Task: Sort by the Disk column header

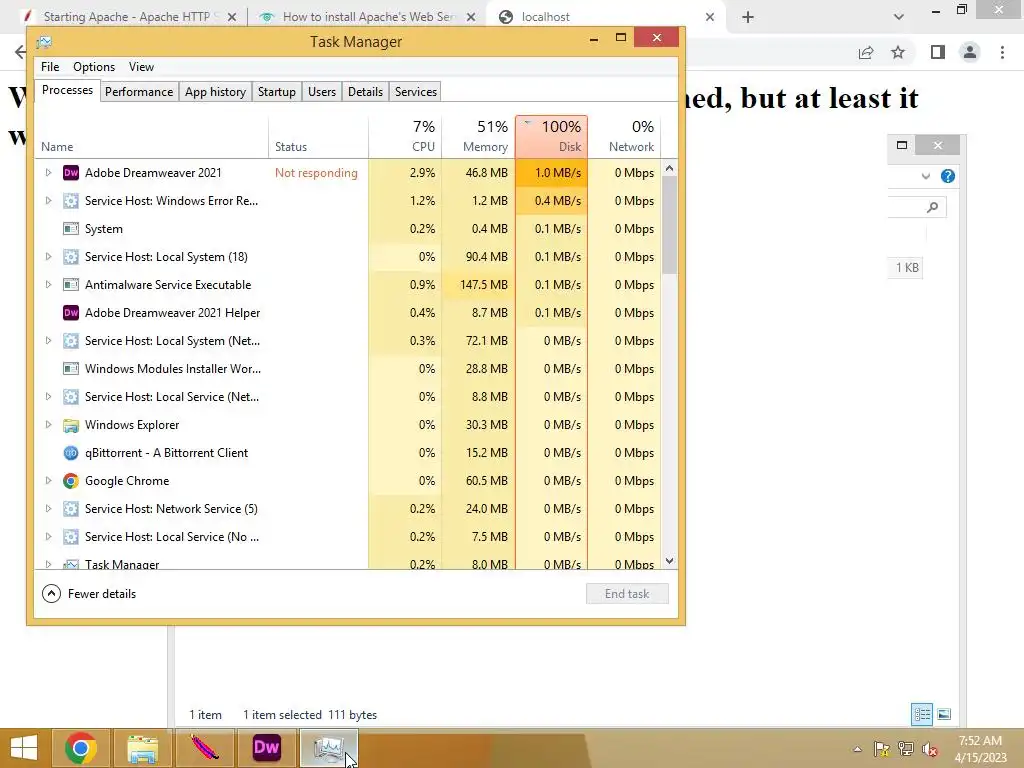Action: (x=552, y=136)
